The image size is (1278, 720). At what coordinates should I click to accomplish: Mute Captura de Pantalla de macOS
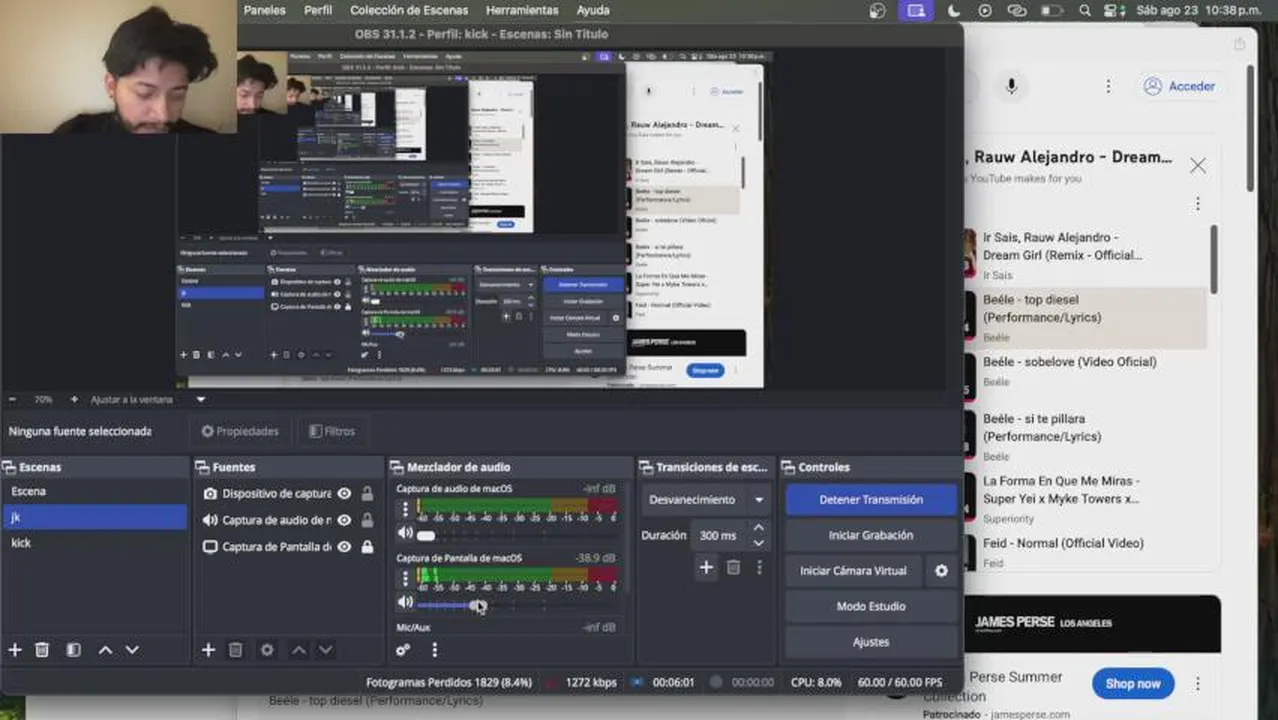coord(405,602)
